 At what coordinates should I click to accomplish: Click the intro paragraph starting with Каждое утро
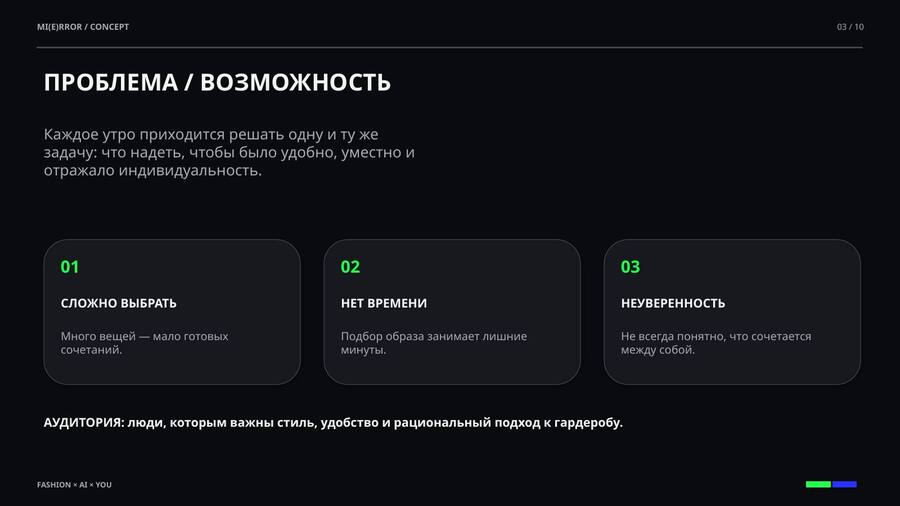[x=229, y=152]
